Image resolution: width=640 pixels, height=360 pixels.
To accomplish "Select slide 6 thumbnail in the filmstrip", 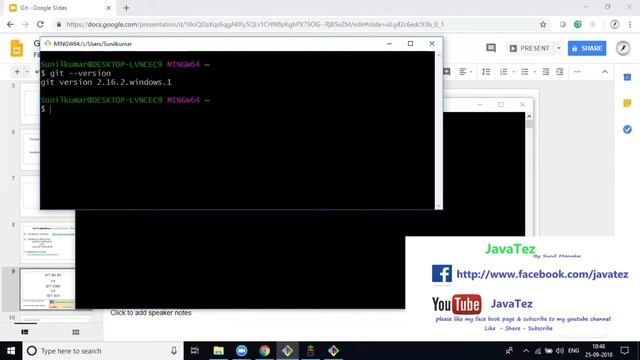I will [x=31, y=150].
